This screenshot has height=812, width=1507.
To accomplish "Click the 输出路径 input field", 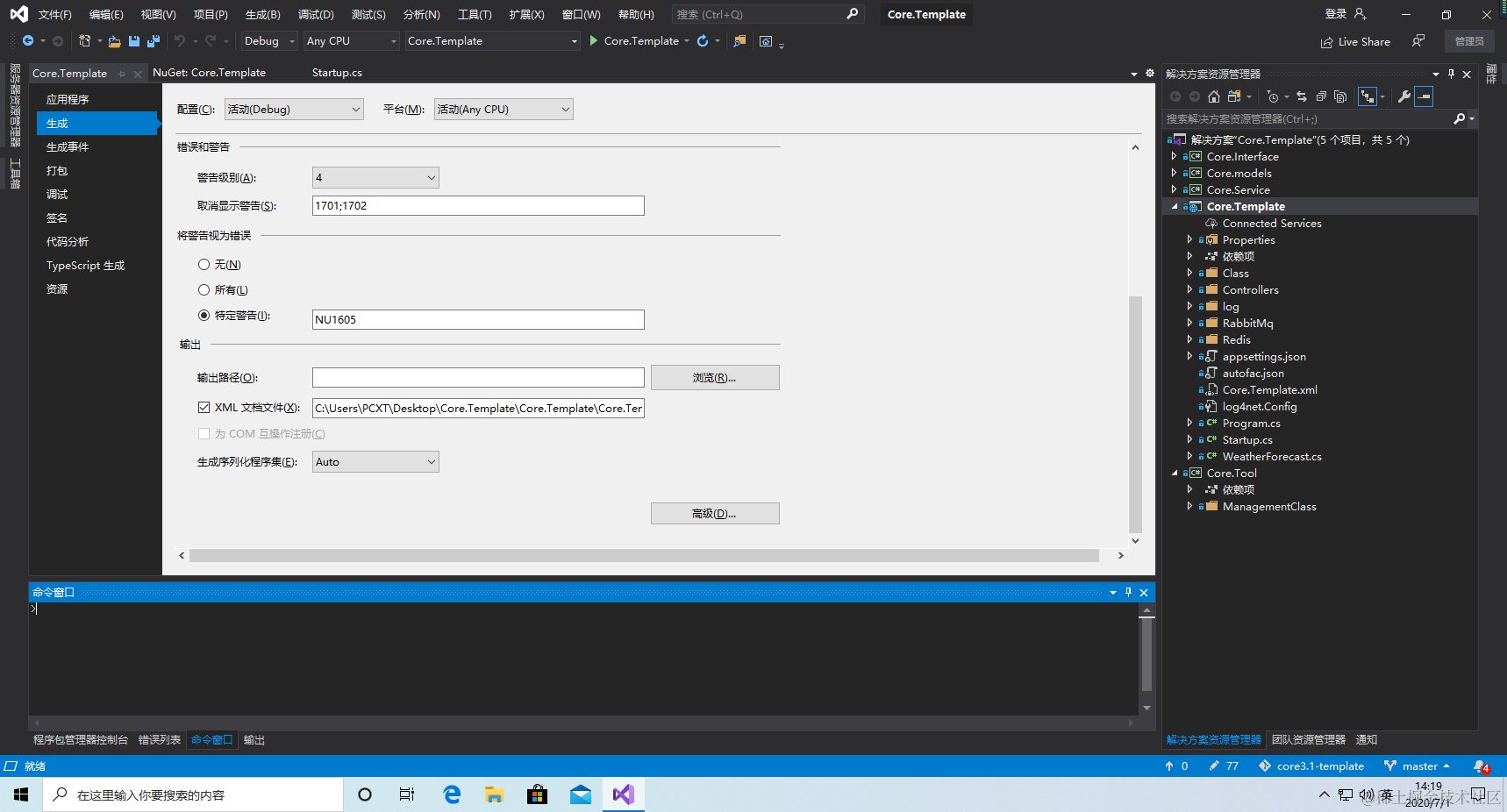I will tap(478, 377).
